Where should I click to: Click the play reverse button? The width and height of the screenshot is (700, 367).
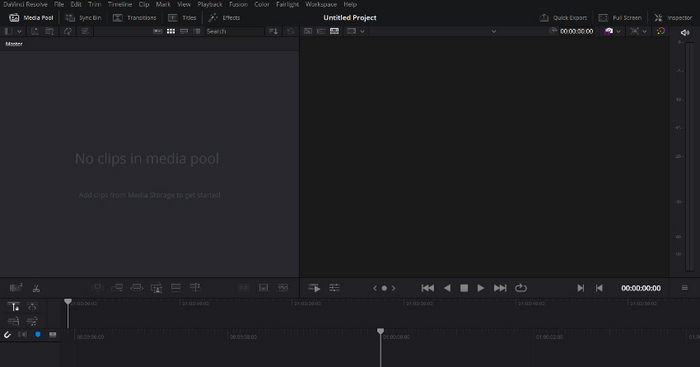coord(447,288)
